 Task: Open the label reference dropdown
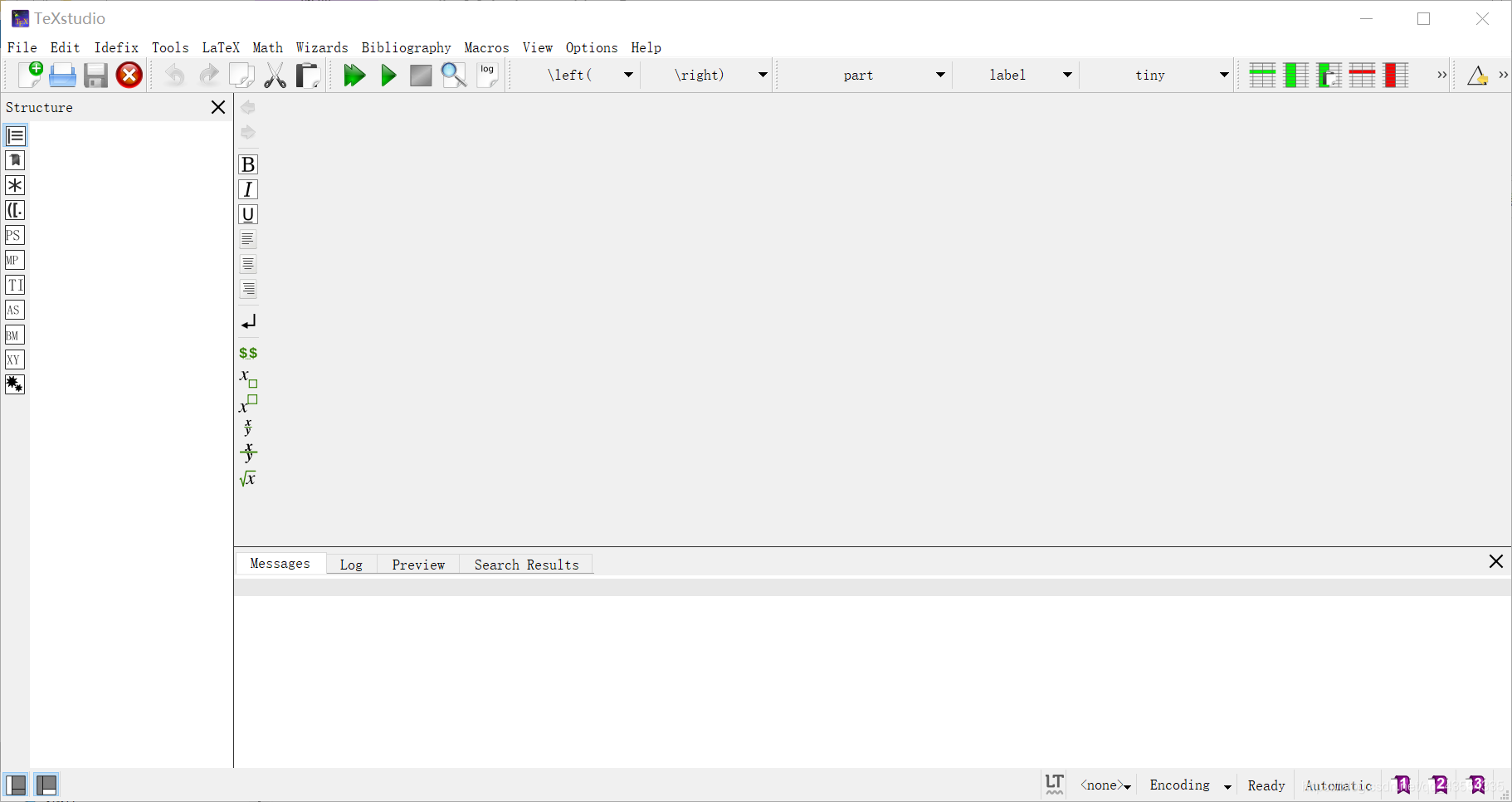pos(1067,75)
